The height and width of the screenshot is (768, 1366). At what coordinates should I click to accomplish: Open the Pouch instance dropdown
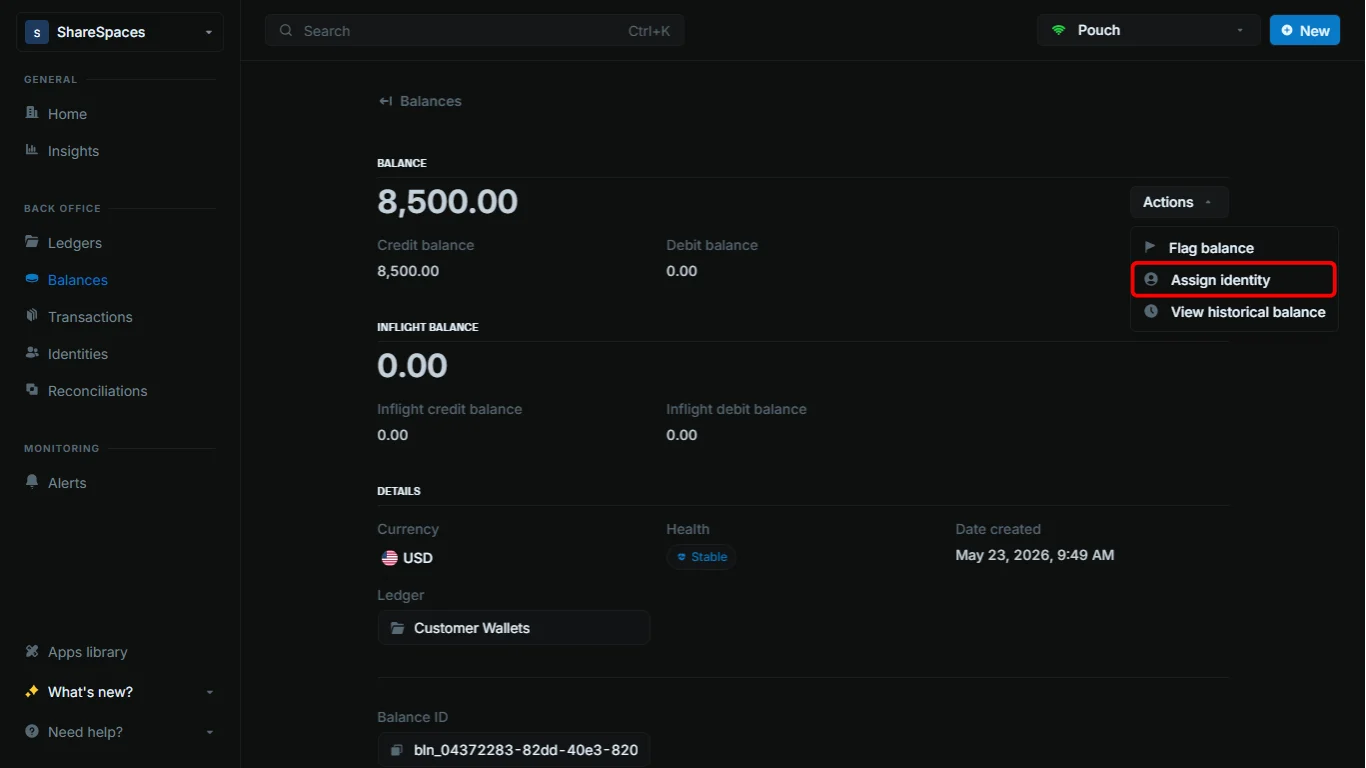[x=1148, y=30]
